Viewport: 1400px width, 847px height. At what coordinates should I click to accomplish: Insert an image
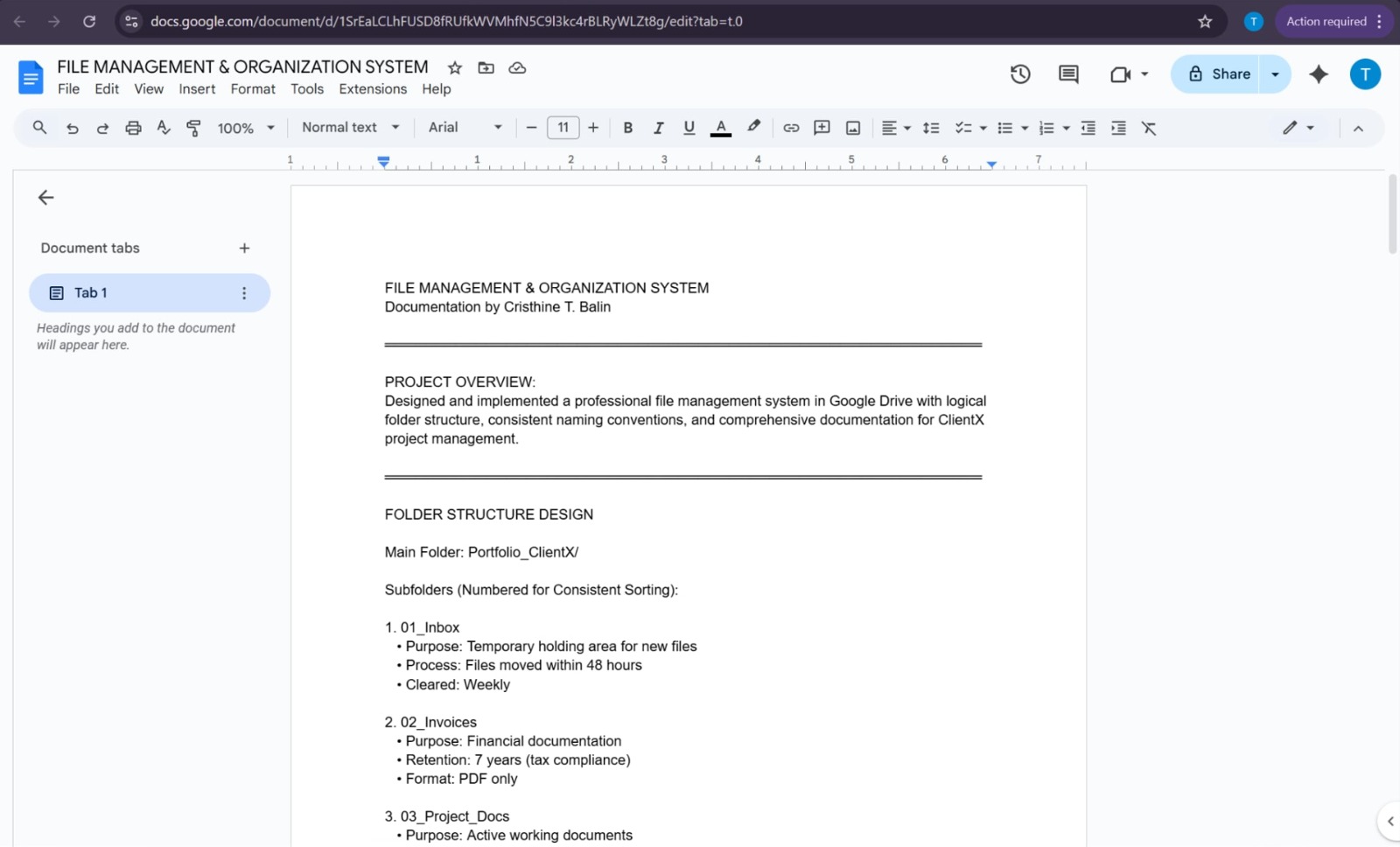tap(853, 128)
